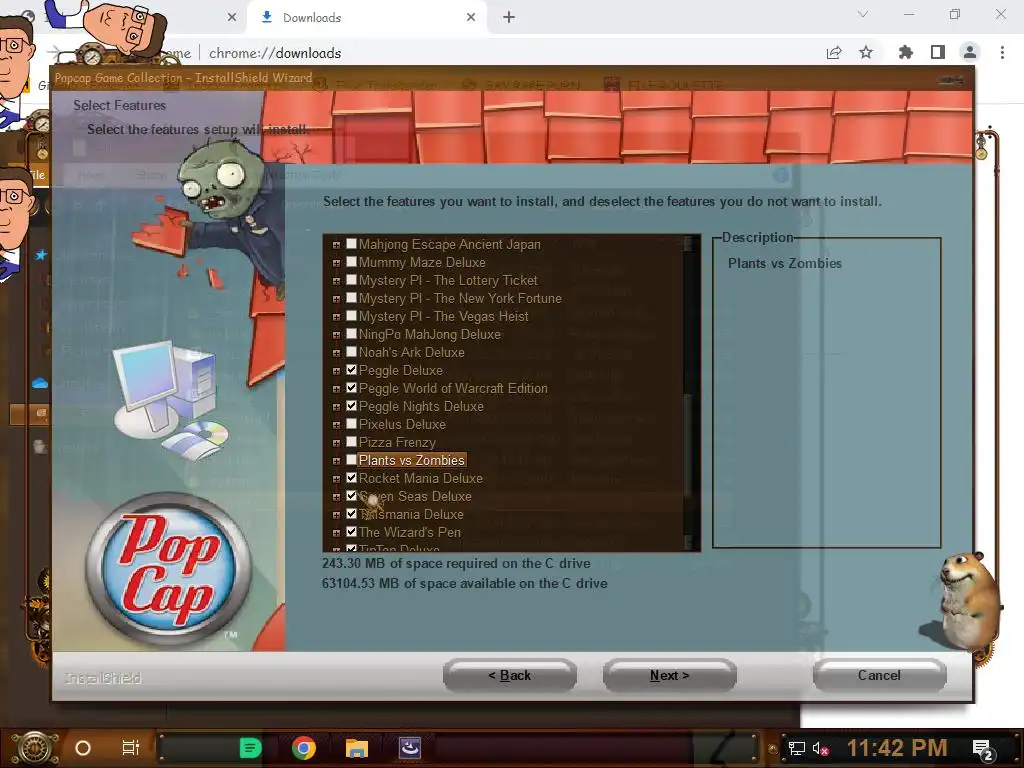Screen dimensions: 1024x768
Task: Click muted volume tray icon
Action: 821,748
